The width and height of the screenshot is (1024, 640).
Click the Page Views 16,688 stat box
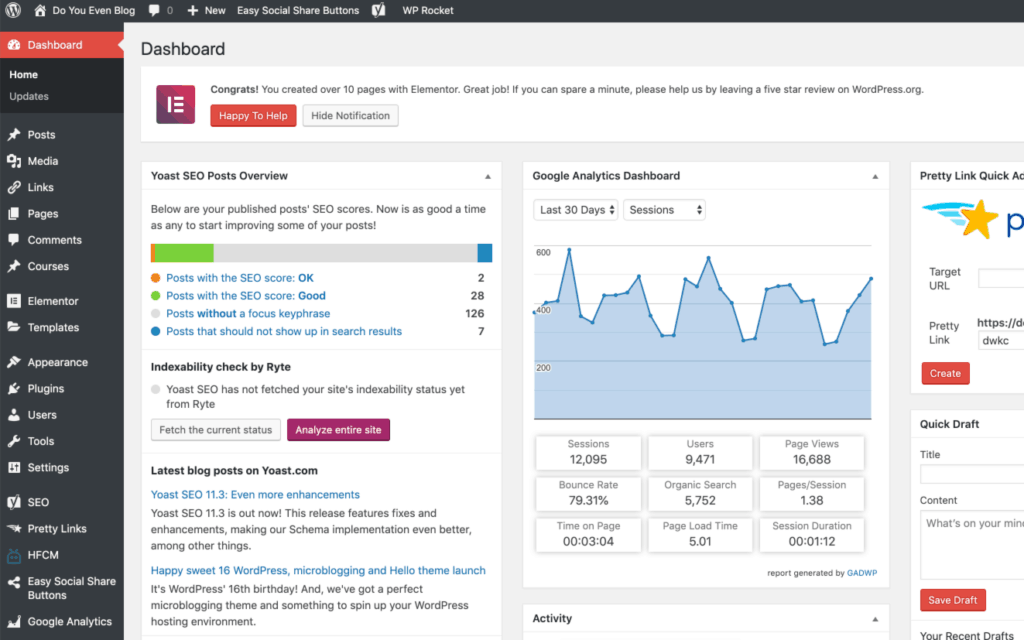point(812,453)
